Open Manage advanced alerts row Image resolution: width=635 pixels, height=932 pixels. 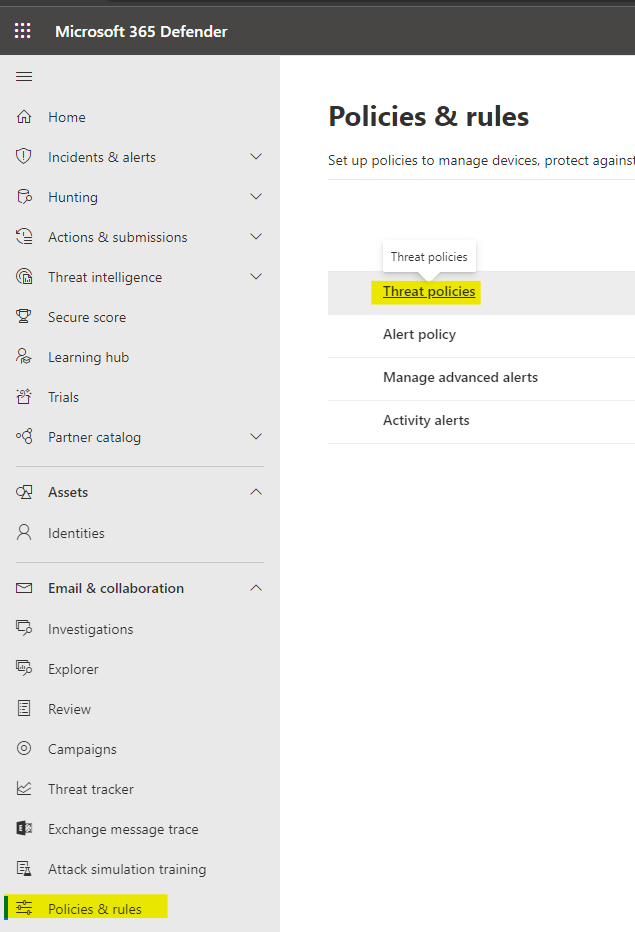coord(481,377)
